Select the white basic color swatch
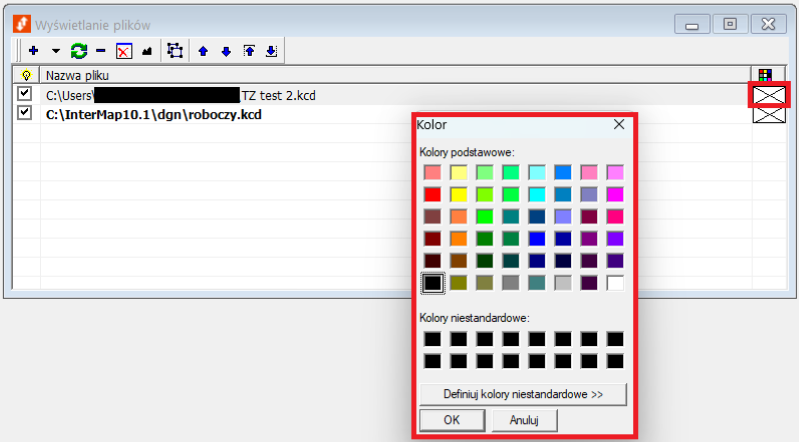Viewport: 799px width, 442px height. pyautogui.click(x=615, y=283)
